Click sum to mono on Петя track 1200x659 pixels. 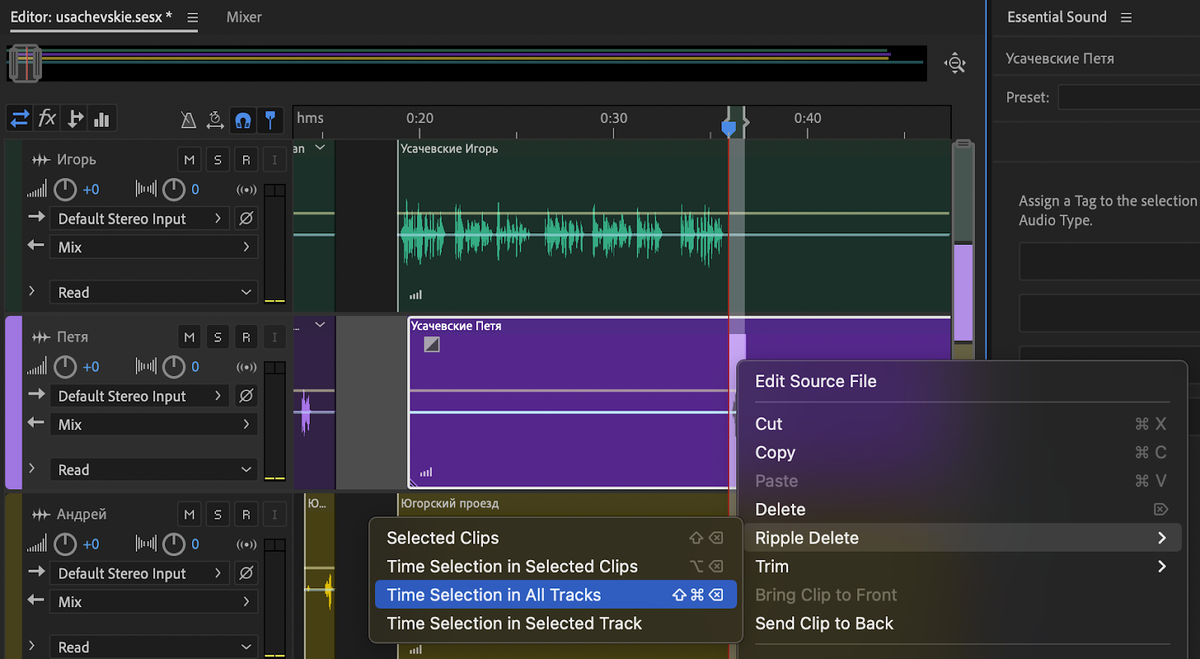click(x=246, y=367)
